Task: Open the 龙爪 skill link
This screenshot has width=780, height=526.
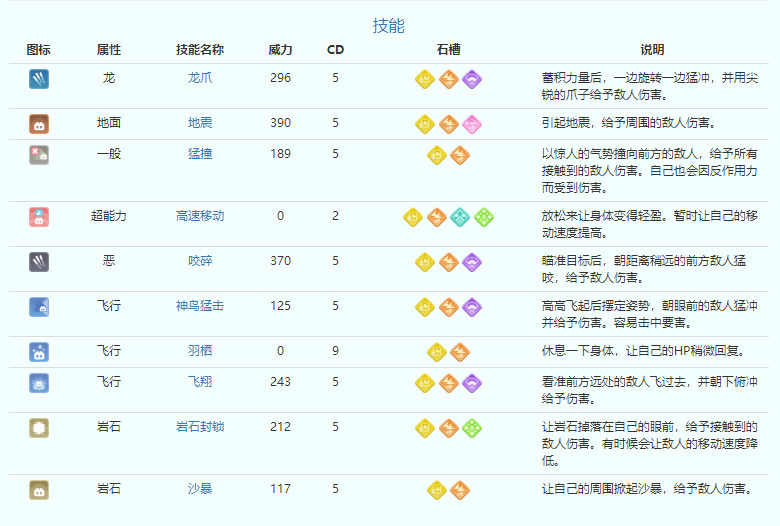Action: pyautogui.click(x=200, y=78)
